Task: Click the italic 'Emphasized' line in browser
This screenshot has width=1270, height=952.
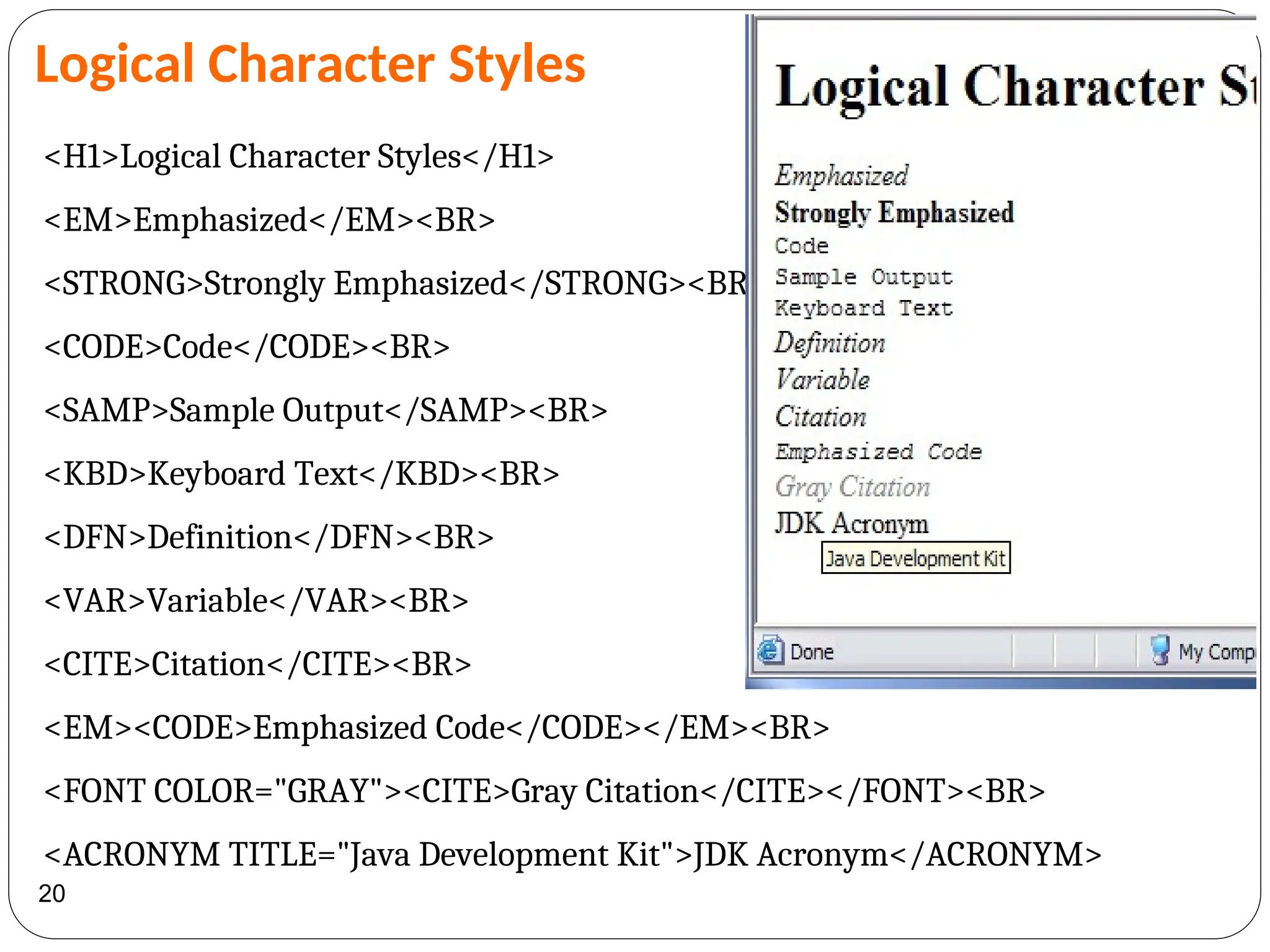Action: tap(841, 175)
